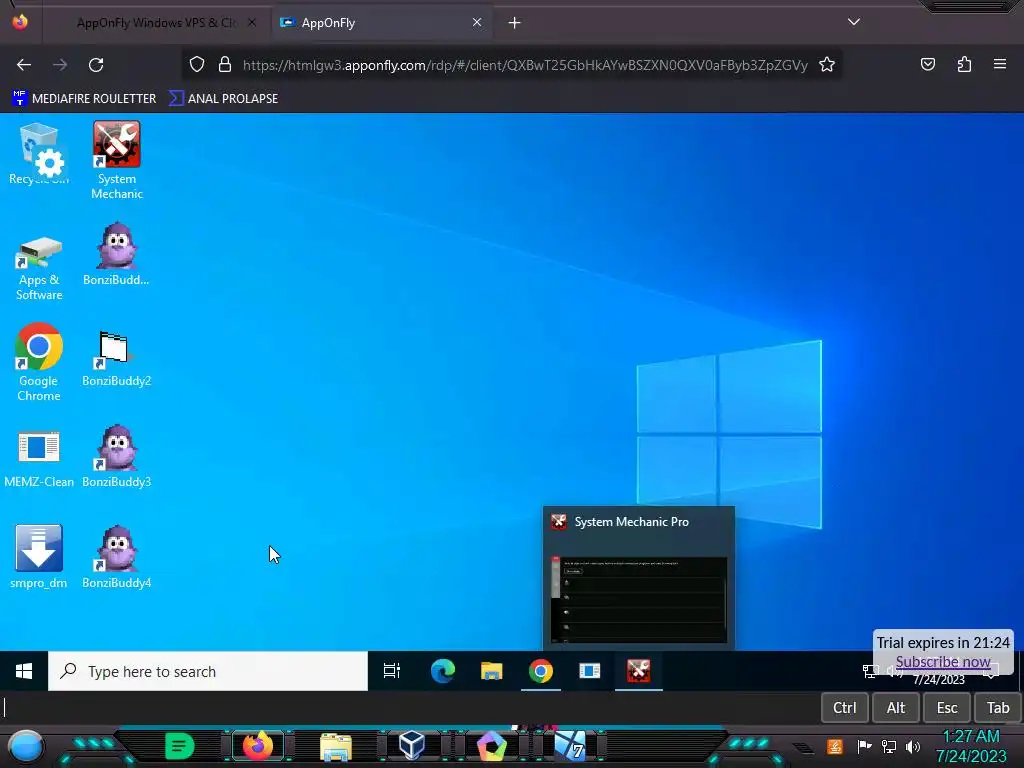Open remote tray network icon
The height and width of the screenshot is (768, 1024).
pyautogui.click(x=870, y=671)
